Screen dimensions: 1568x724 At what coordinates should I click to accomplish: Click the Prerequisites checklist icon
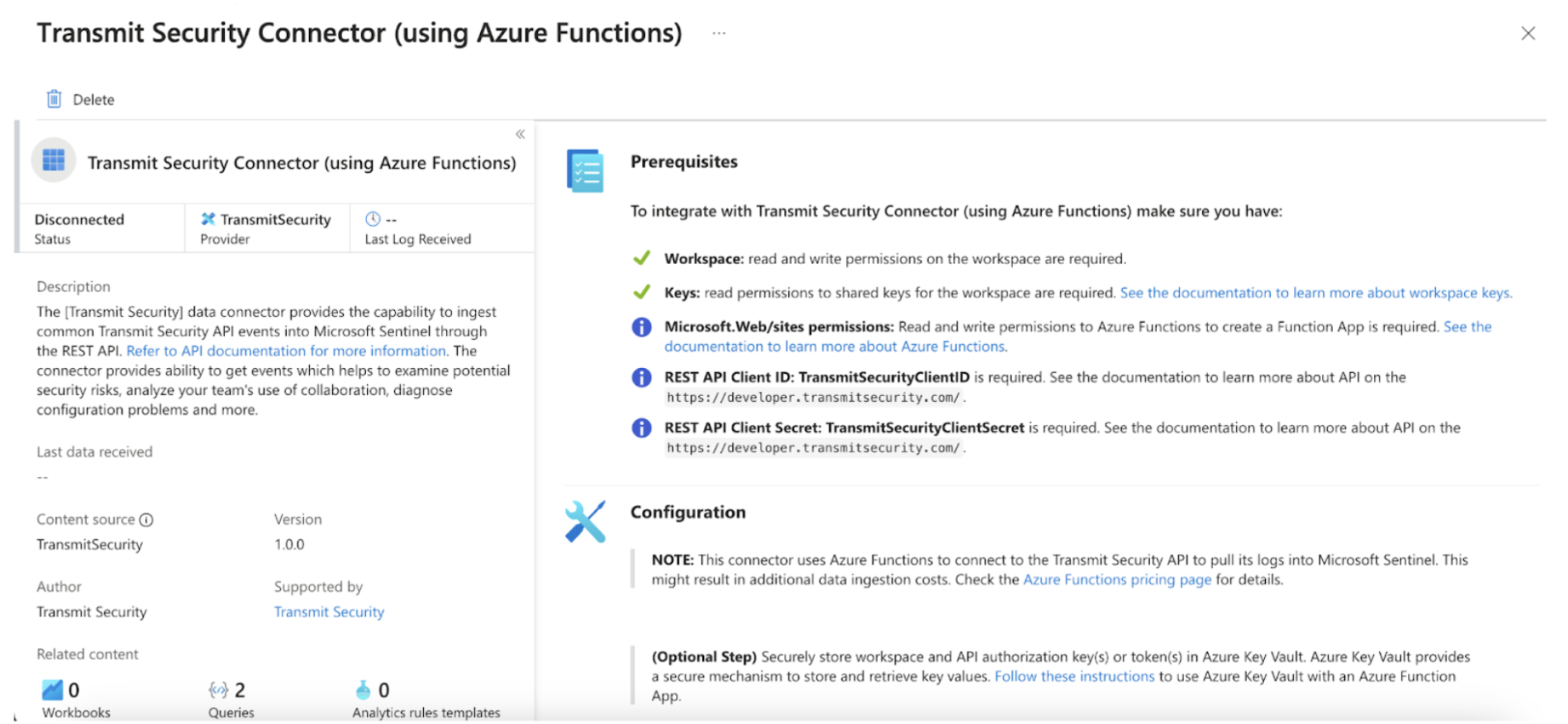[x=585, y=171]
